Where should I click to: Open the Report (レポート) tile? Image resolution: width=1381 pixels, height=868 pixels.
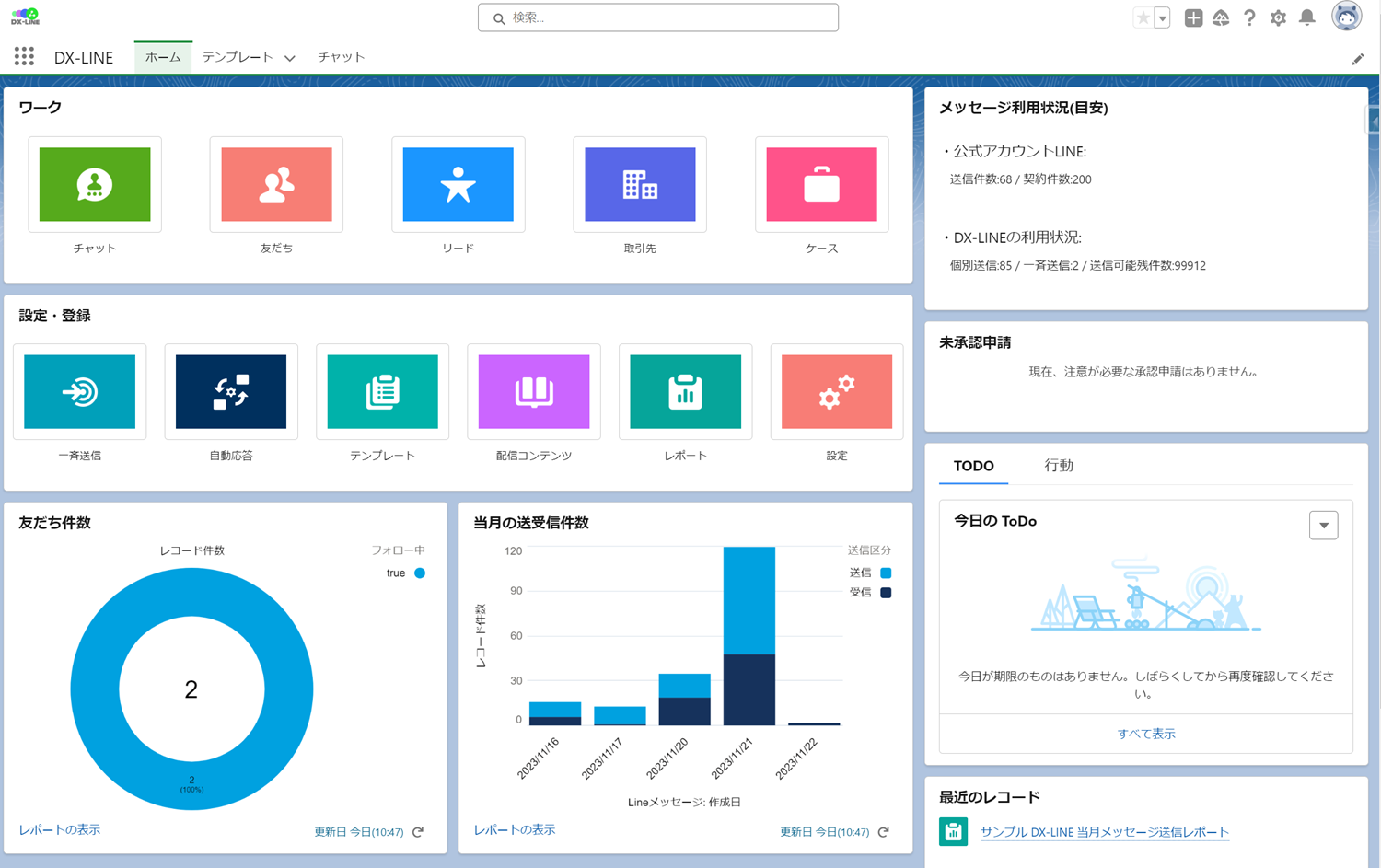coord(685,392)
